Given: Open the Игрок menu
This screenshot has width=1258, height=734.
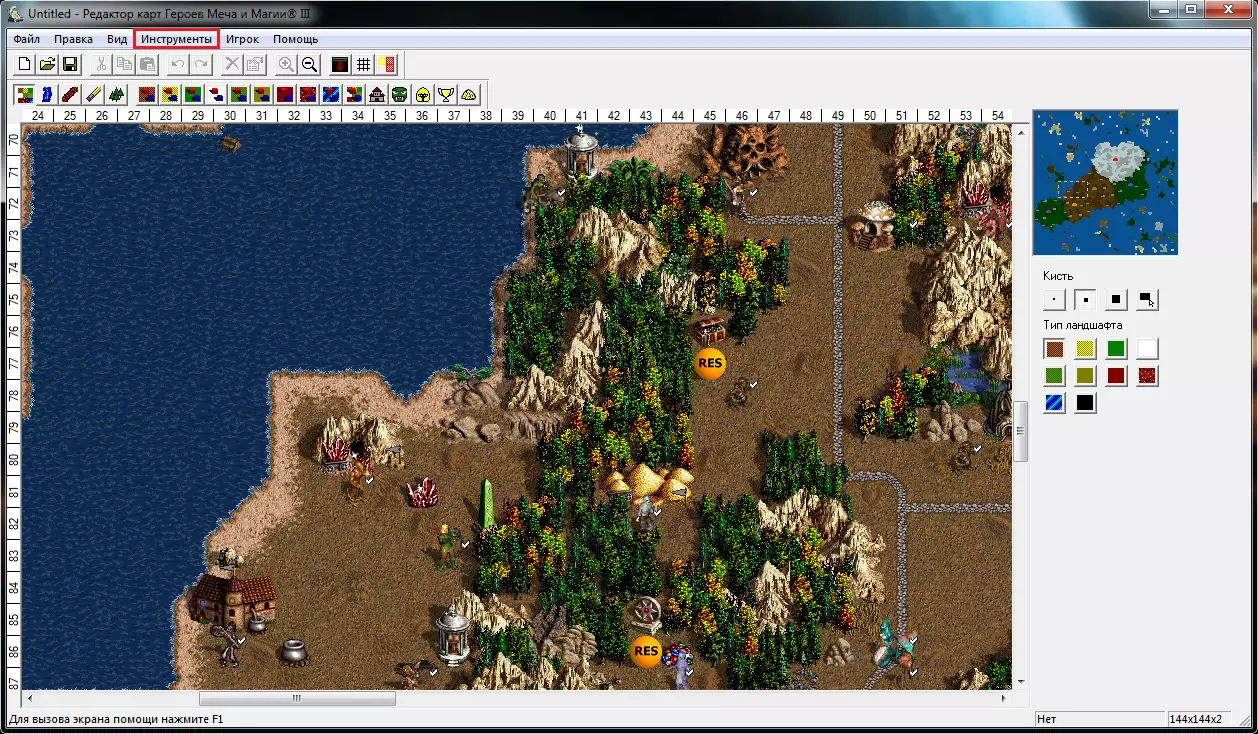Looking at the screenshot, I should [242, 39].
